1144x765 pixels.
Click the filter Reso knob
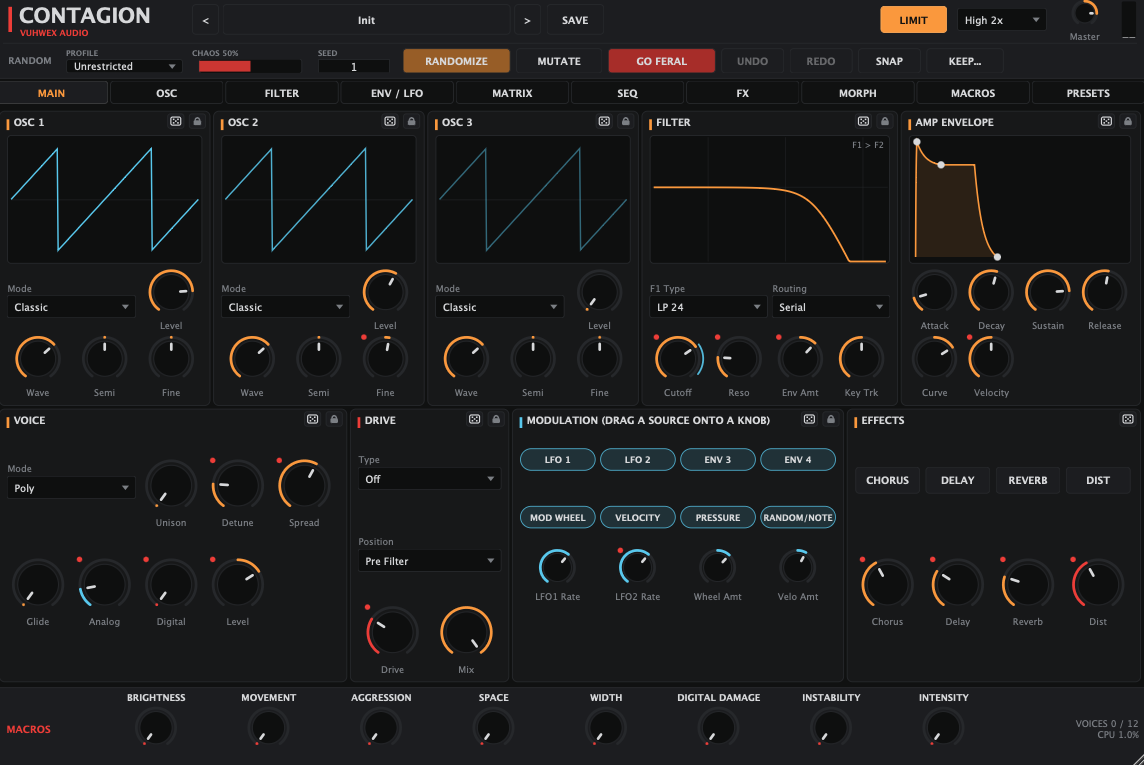click(x=738, y=358)
